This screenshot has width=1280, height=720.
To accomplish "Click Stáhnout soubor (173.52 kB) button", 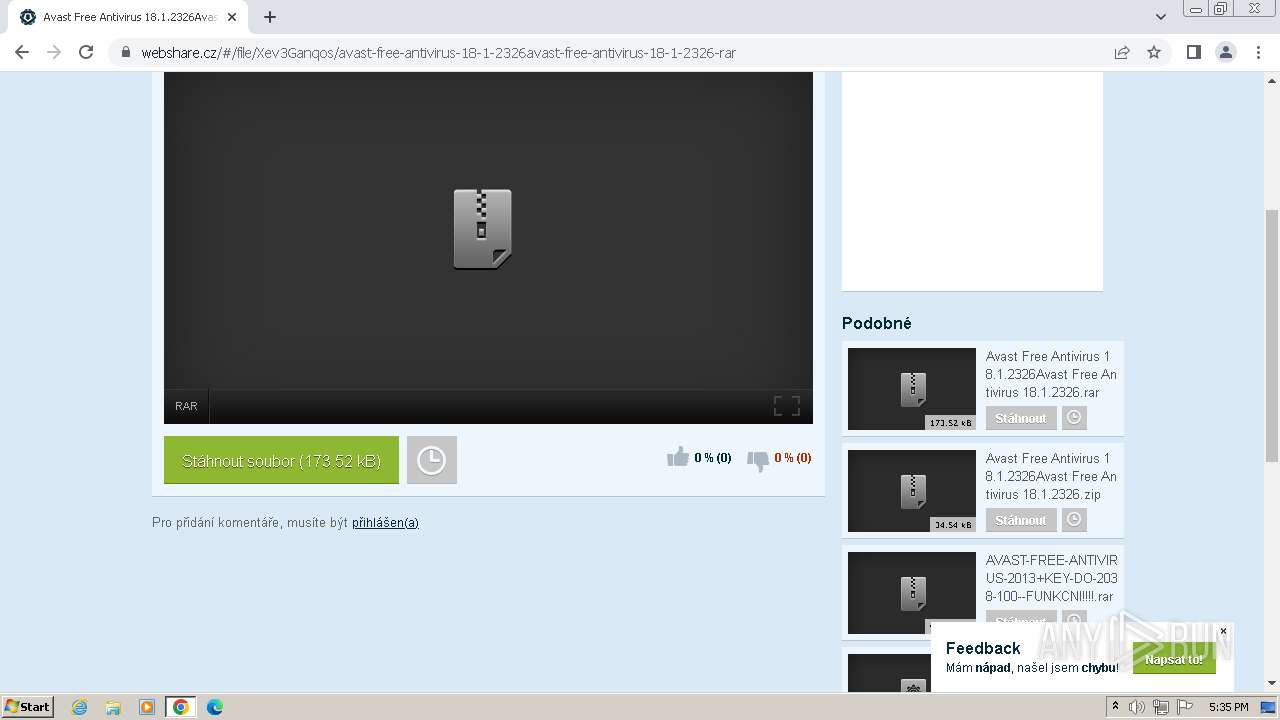I will click(281, 460).
